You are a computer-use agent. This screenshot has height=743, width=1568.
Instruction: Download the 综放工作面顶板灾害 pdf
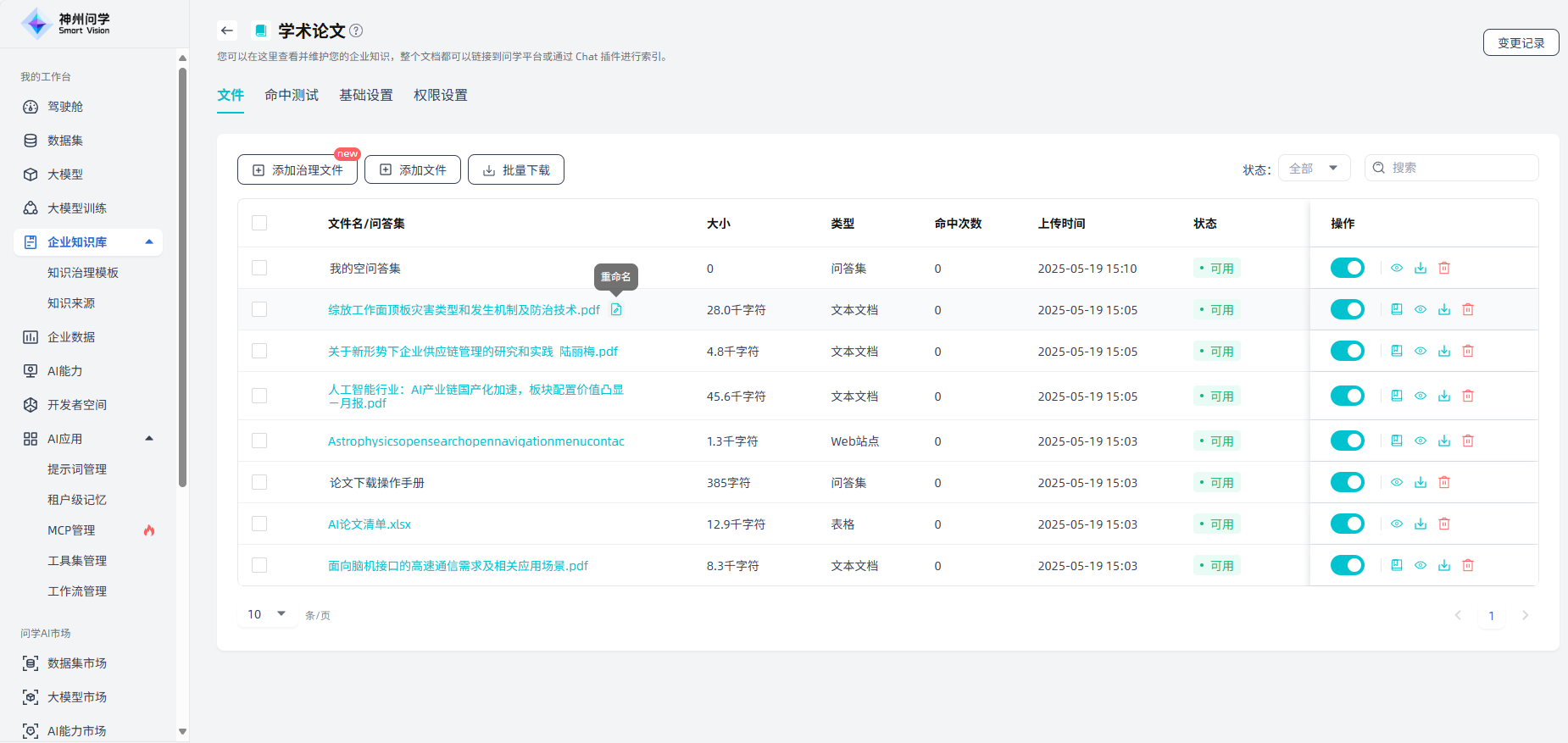pyautogui.click(x=1444, y=309)
